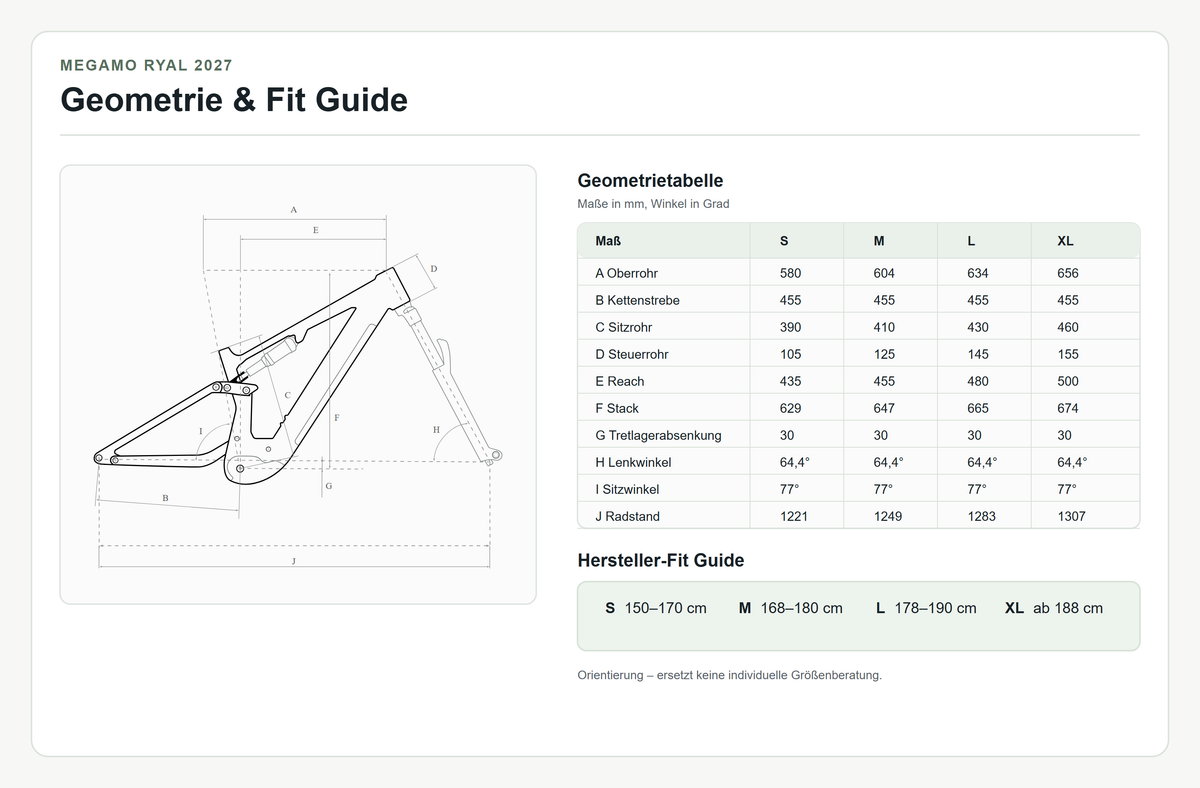The height and width of the screenshot is (788, 1200).
Task: Click the Reach value 435
Action: (791, 381)
